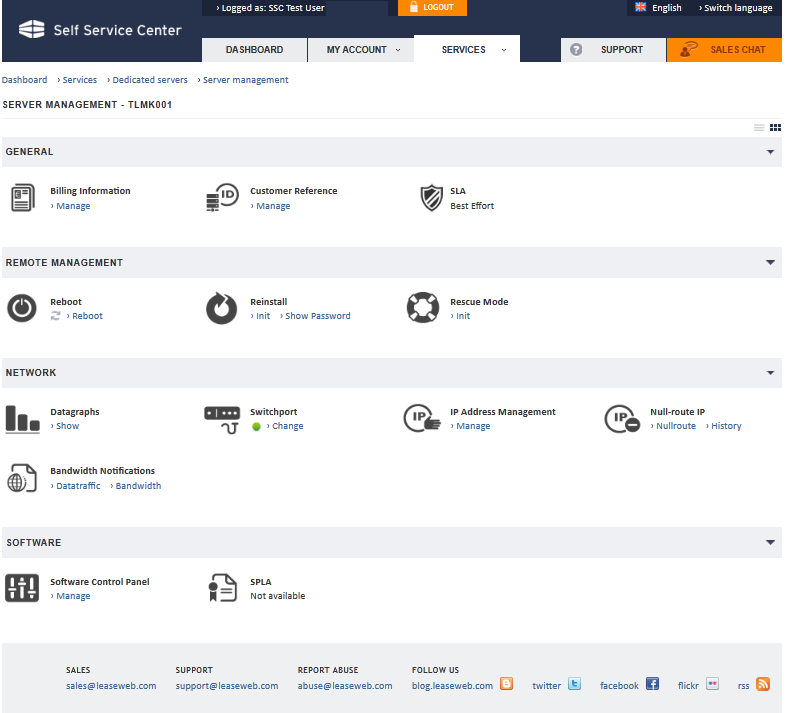Collapse the General section
This screenshot has width=787, height=713.
(x=770, y=153)
